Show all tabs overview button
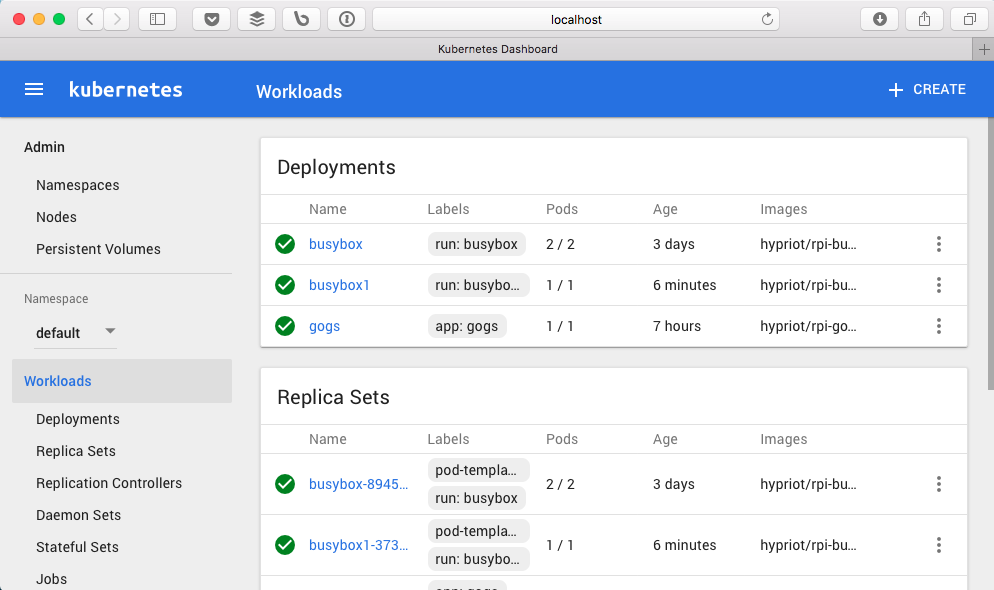The height and width of the screenshot is (590, 994). (x=969, y=19)
